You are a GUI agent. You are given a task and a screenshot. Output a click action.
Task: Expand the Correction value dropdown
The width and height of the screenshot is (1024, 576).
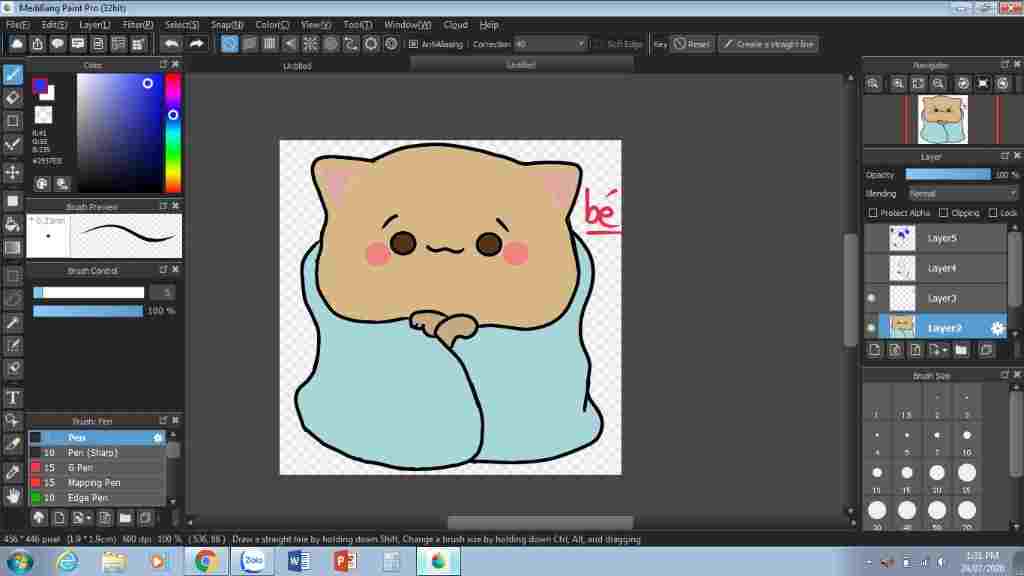(x=581, y=44)
